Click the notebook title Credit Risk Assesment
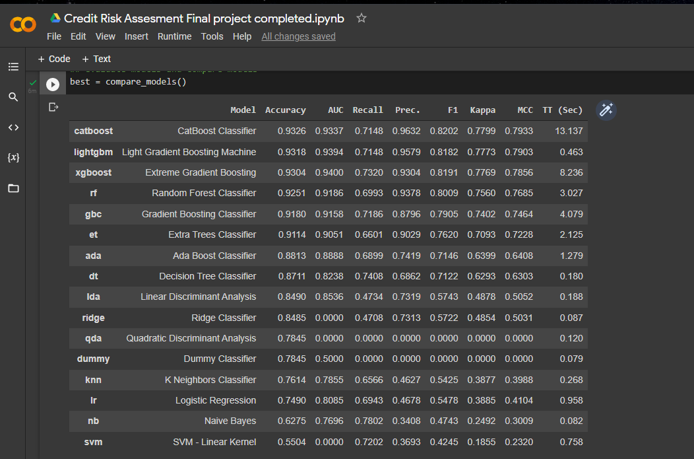This screenshot has height=459, width=694. coord(204,18)
